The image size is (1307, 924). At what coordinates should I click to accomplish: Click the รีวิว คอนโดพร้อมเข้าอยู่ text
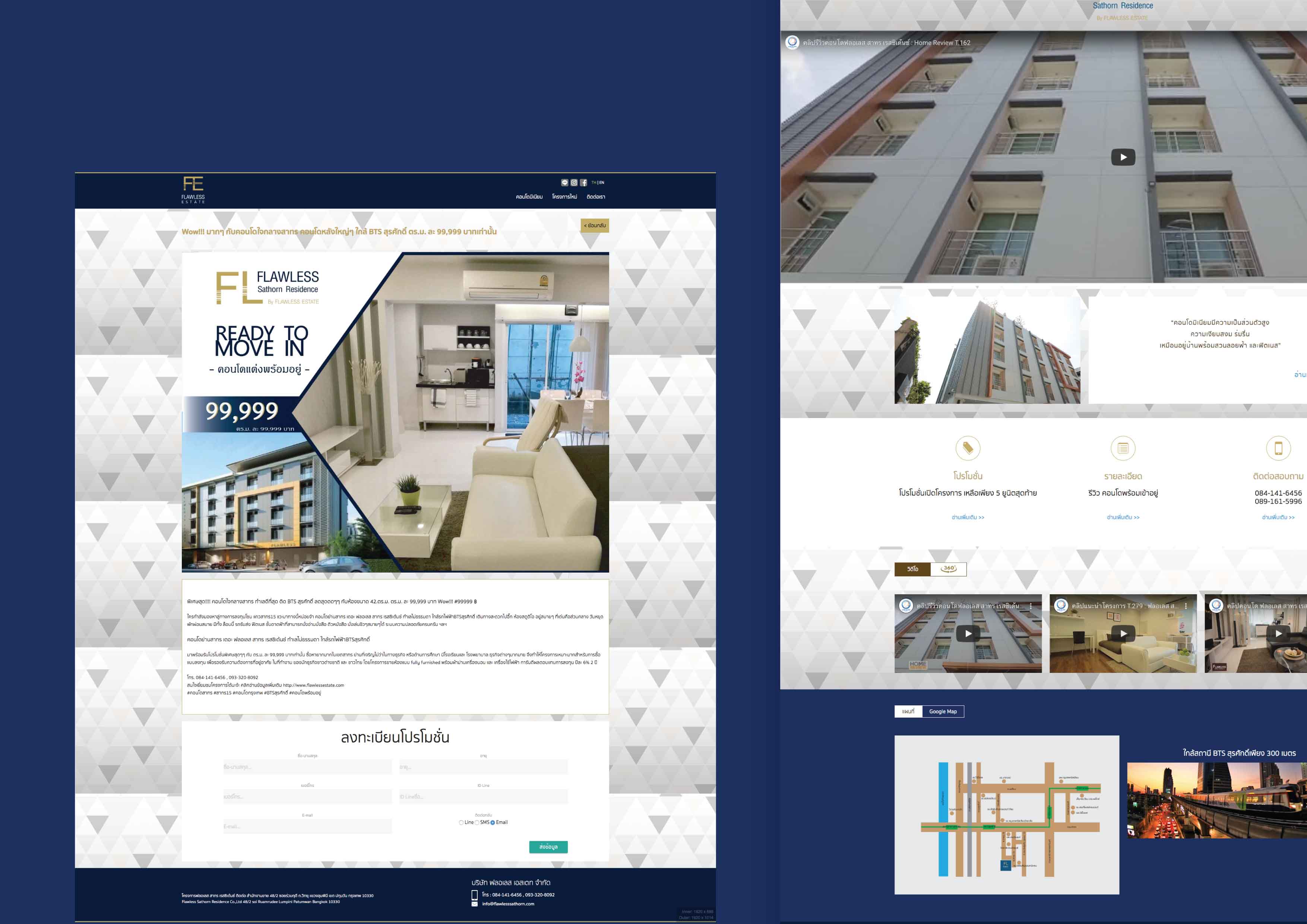[1123, 493]
